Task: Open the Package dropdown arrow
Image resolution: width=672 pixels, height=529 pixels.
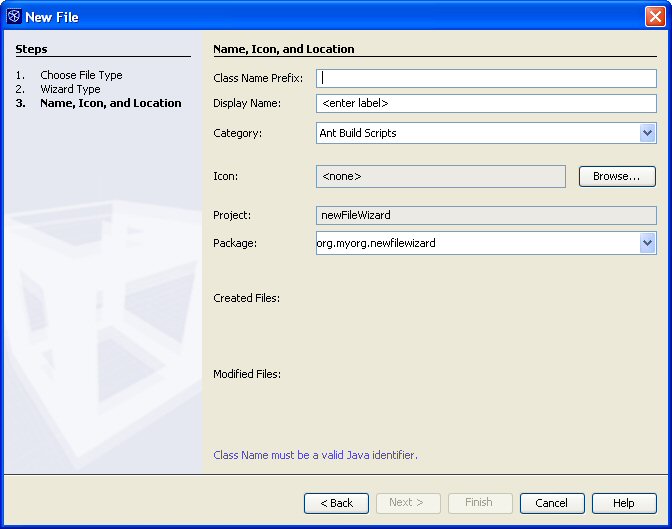Action: point(647,242)
